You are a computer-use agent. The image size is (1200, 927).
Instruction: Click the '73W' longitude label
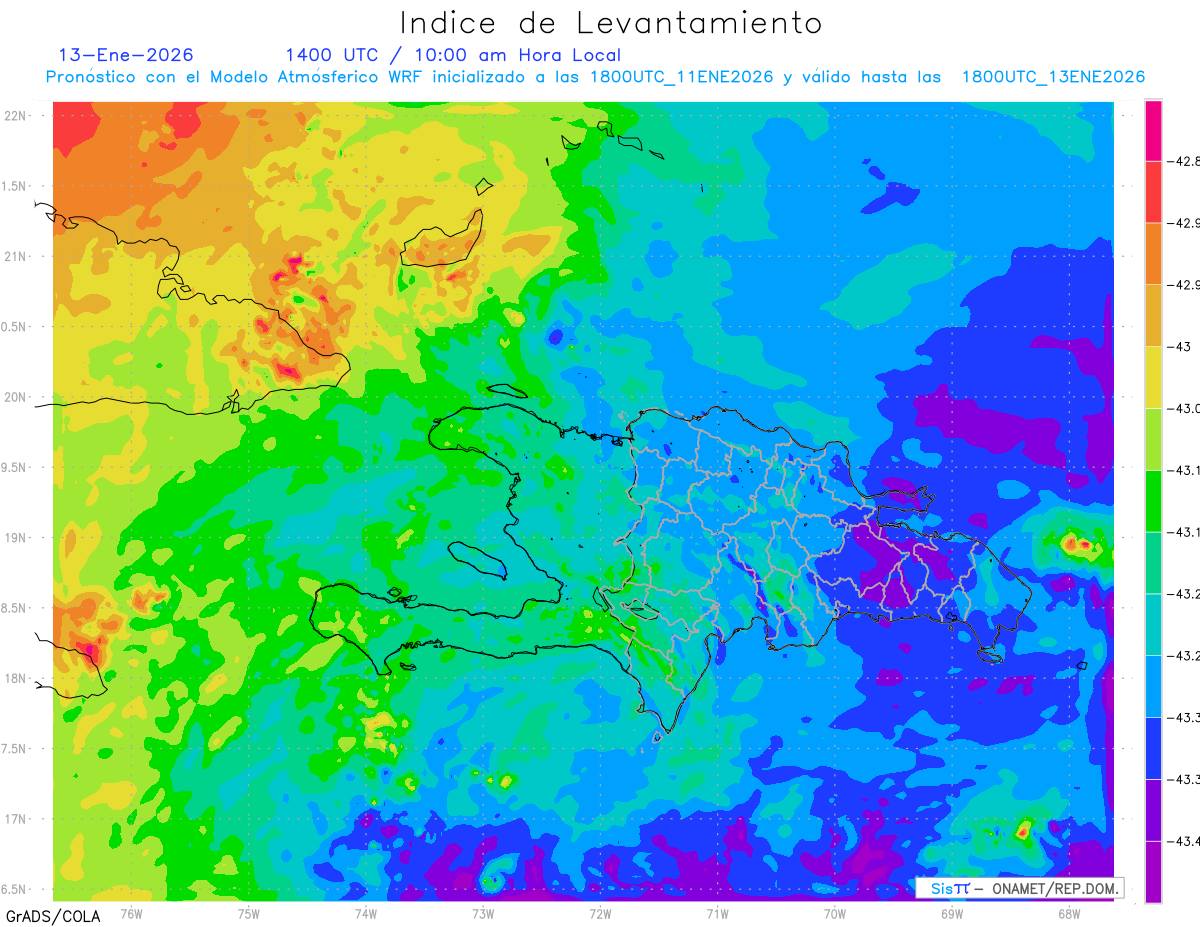click(483, 913)
